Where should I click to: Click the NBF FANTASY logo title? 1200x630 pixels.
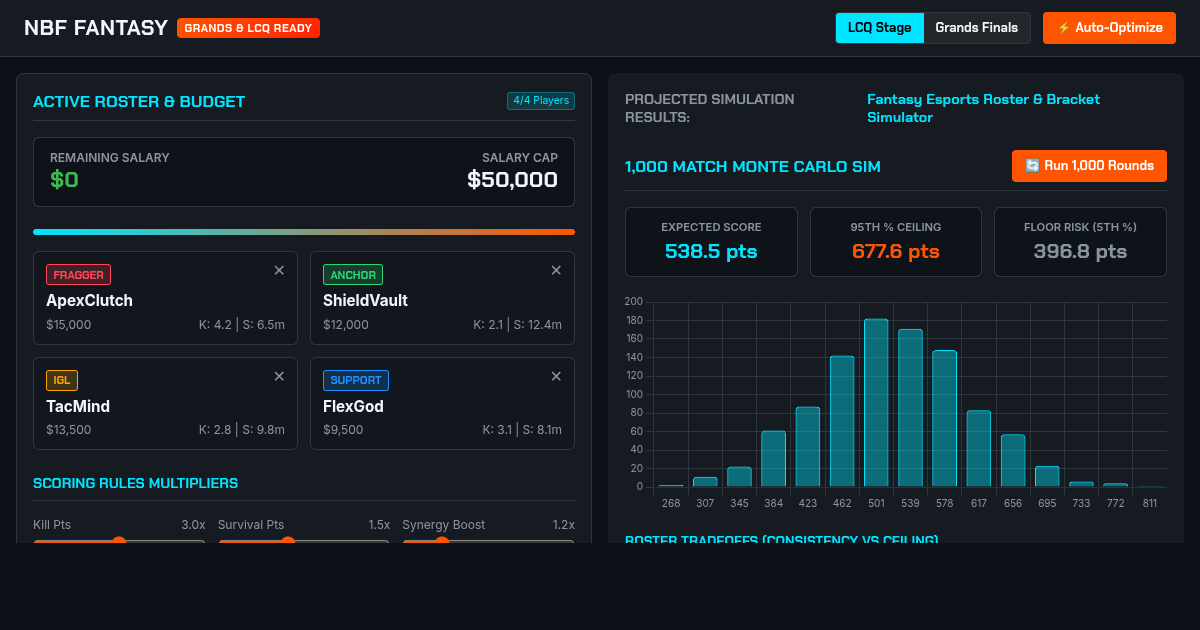pyautogui.click(x=96, y=28)
